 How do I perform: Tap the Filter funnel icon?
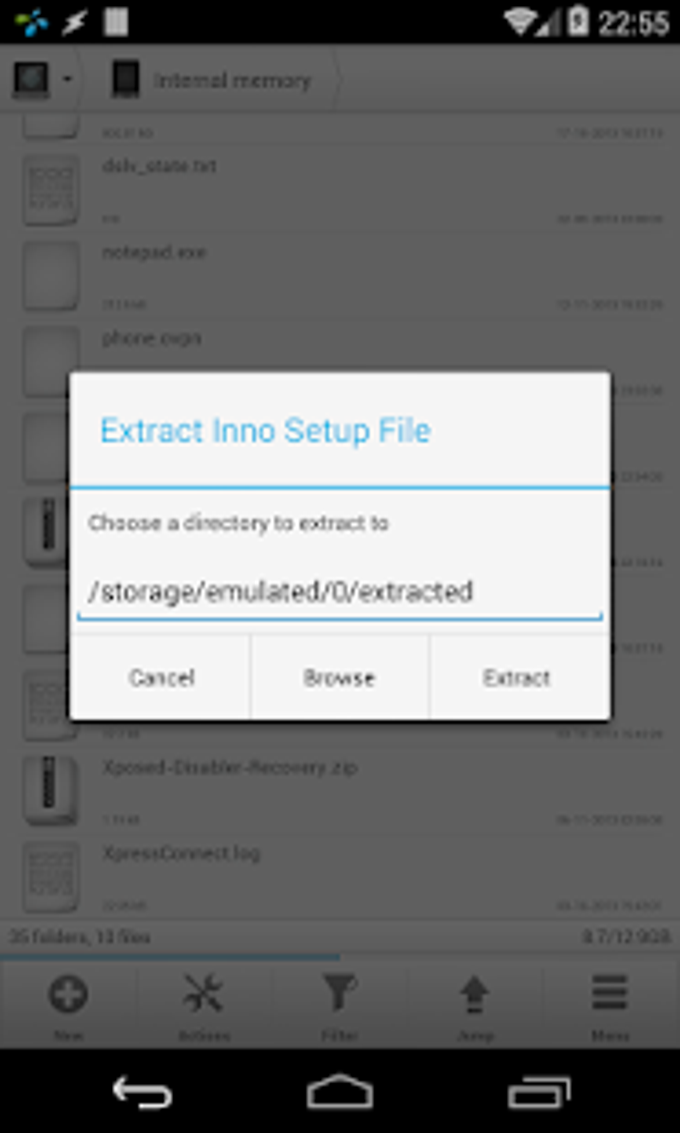click(340, 995)
